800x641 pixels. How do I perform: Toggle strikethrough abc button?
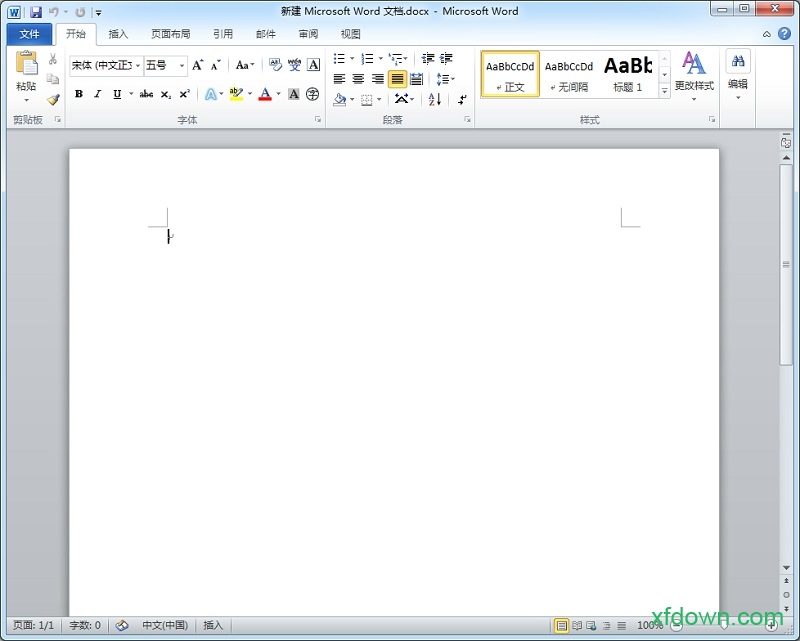(x=146, y=94)
